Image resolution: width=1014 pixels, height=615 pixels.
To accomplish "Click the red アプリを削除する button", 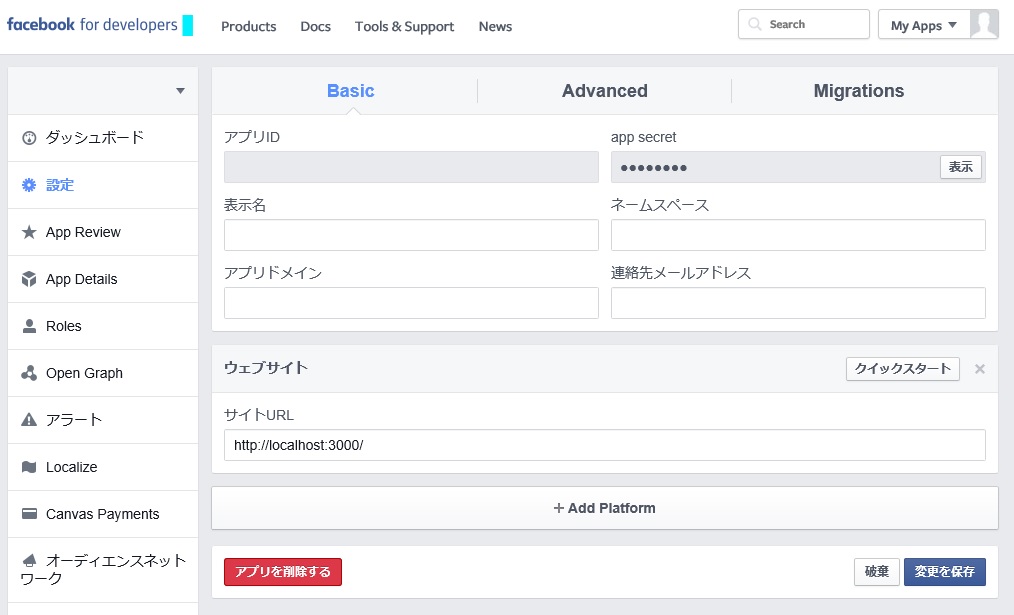I will (283, 572).
